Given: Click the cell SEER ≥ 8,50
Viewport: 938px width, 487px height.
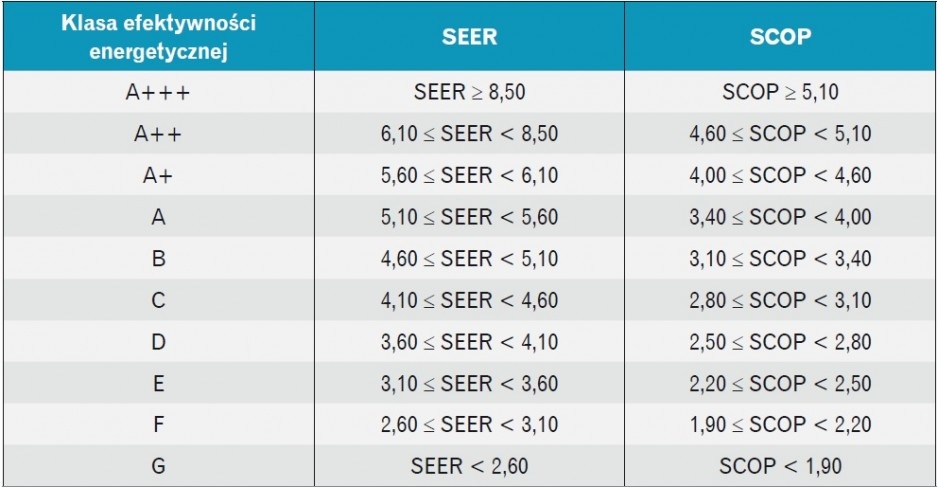Looking at the screenshot, I should tap(470, 92).
